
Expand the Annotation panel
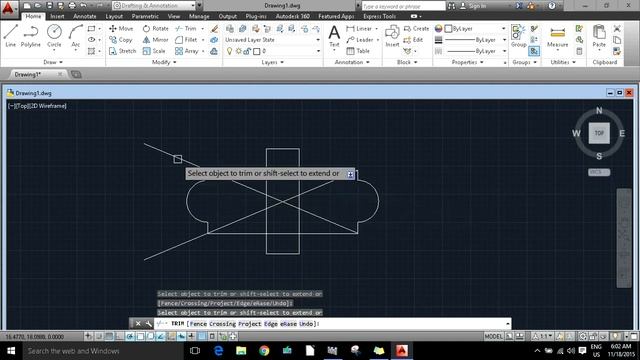coord(352,62)
